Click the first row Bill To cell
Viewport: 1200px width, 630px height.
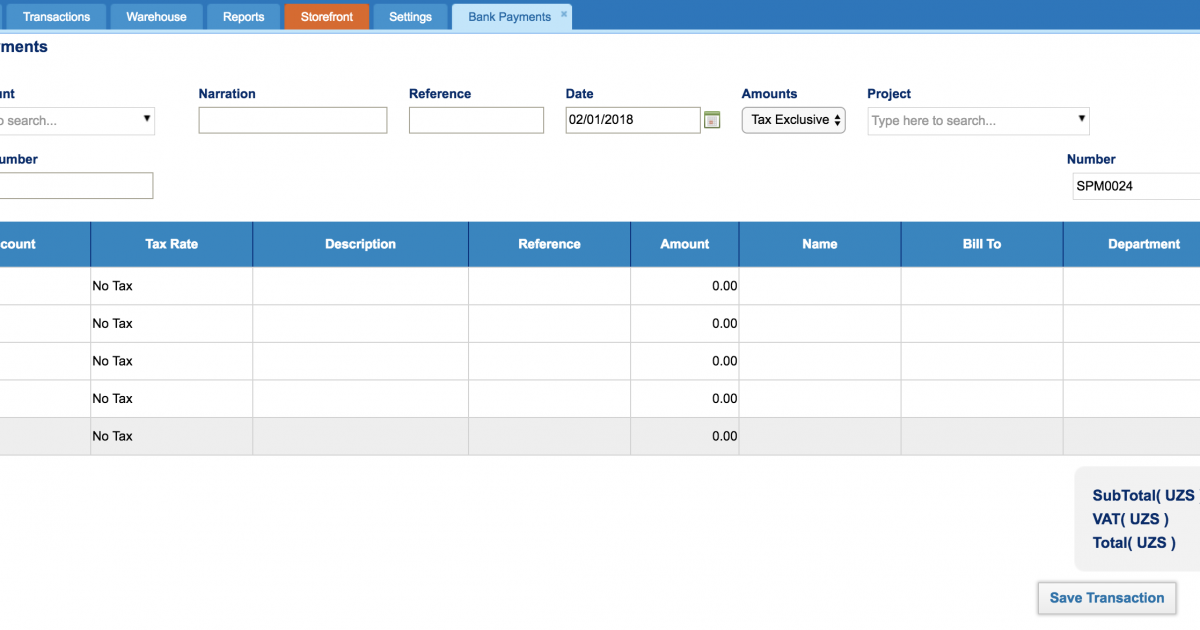click(982, 286)
